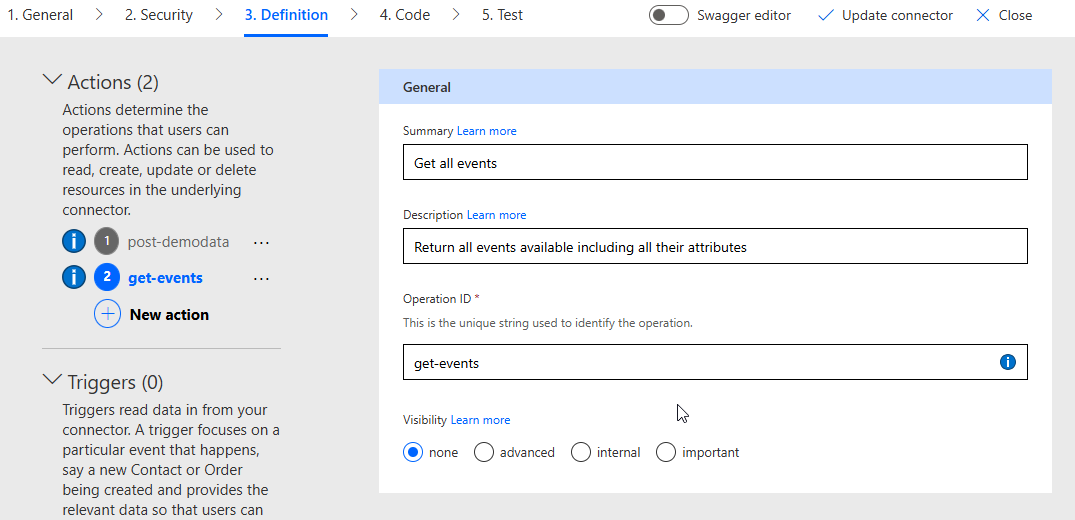
Task: Click the New action button label
Action: pyautogui.click(x=169, y=314)
